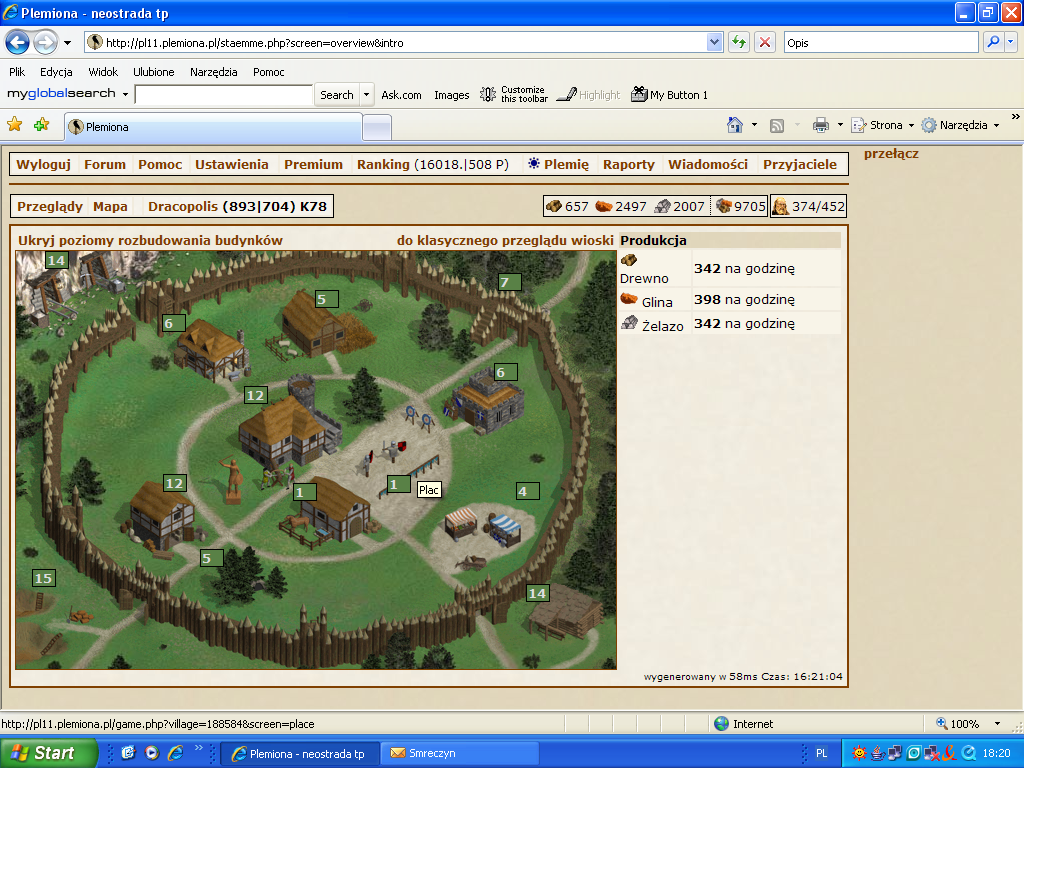Screen dimensions: 1050x871
Task: Click Customize this toolbar gear icon
Action: point(488,94)
